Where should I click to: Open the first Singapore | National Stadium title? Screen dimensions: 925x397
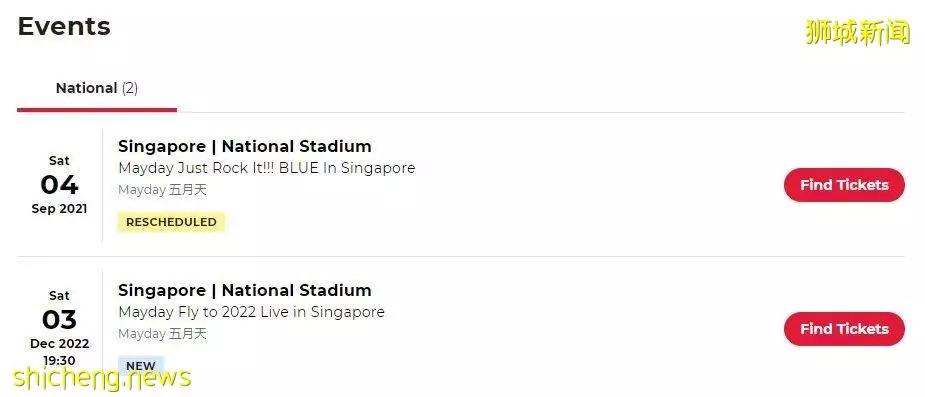pyautogui.click(x=245, y=146)
